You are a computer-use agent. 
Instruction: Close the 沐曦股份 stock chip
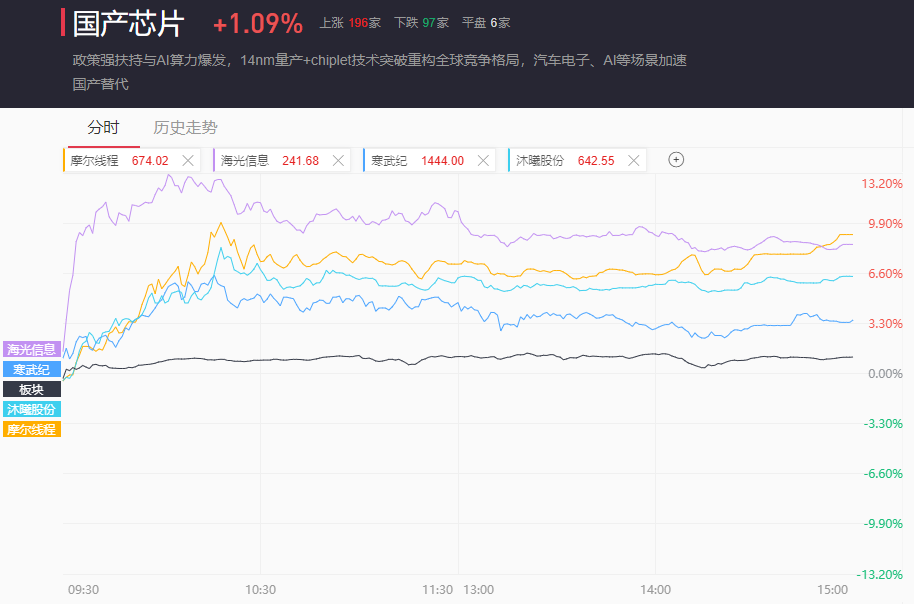coord(633,160)
